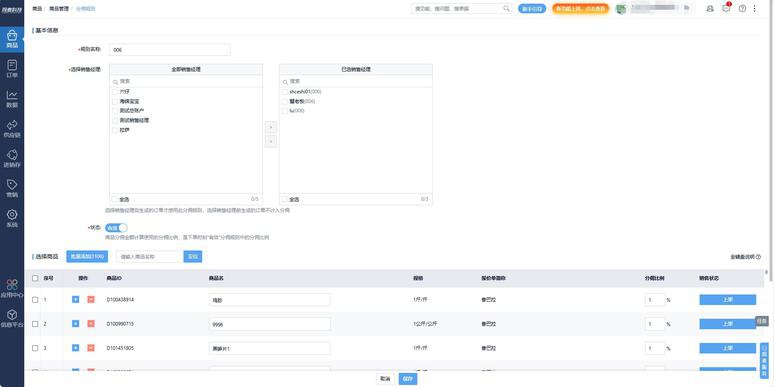Click the blue plus icon in row 1
Image resolution: width=774 pixels, height=387 pixels.
76,299
